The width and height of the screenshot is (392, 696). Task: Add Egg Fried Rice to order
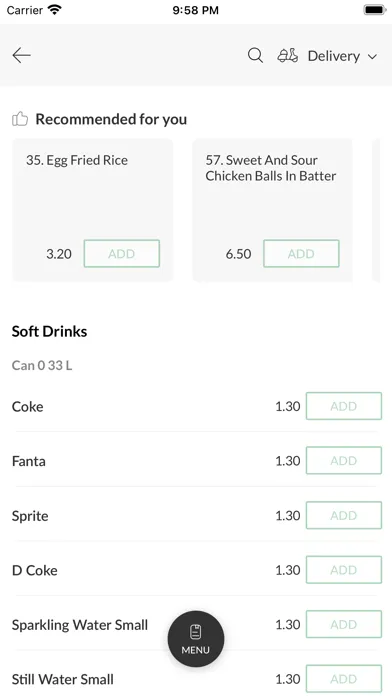click(x=122, y=253)
